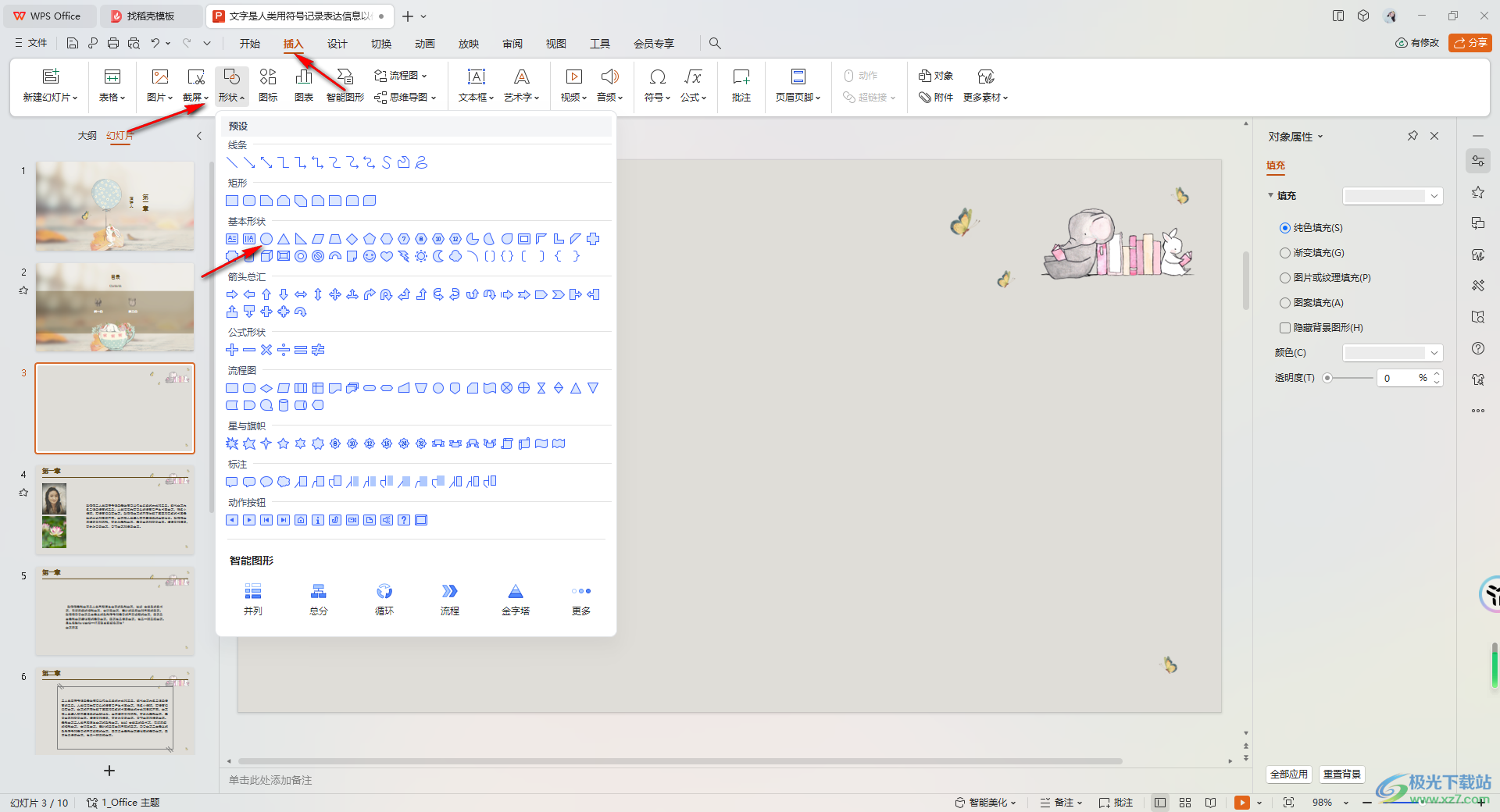Click the notes area 单击此处添加备注
Viewport: 1500px width, 812px height.
270,780
